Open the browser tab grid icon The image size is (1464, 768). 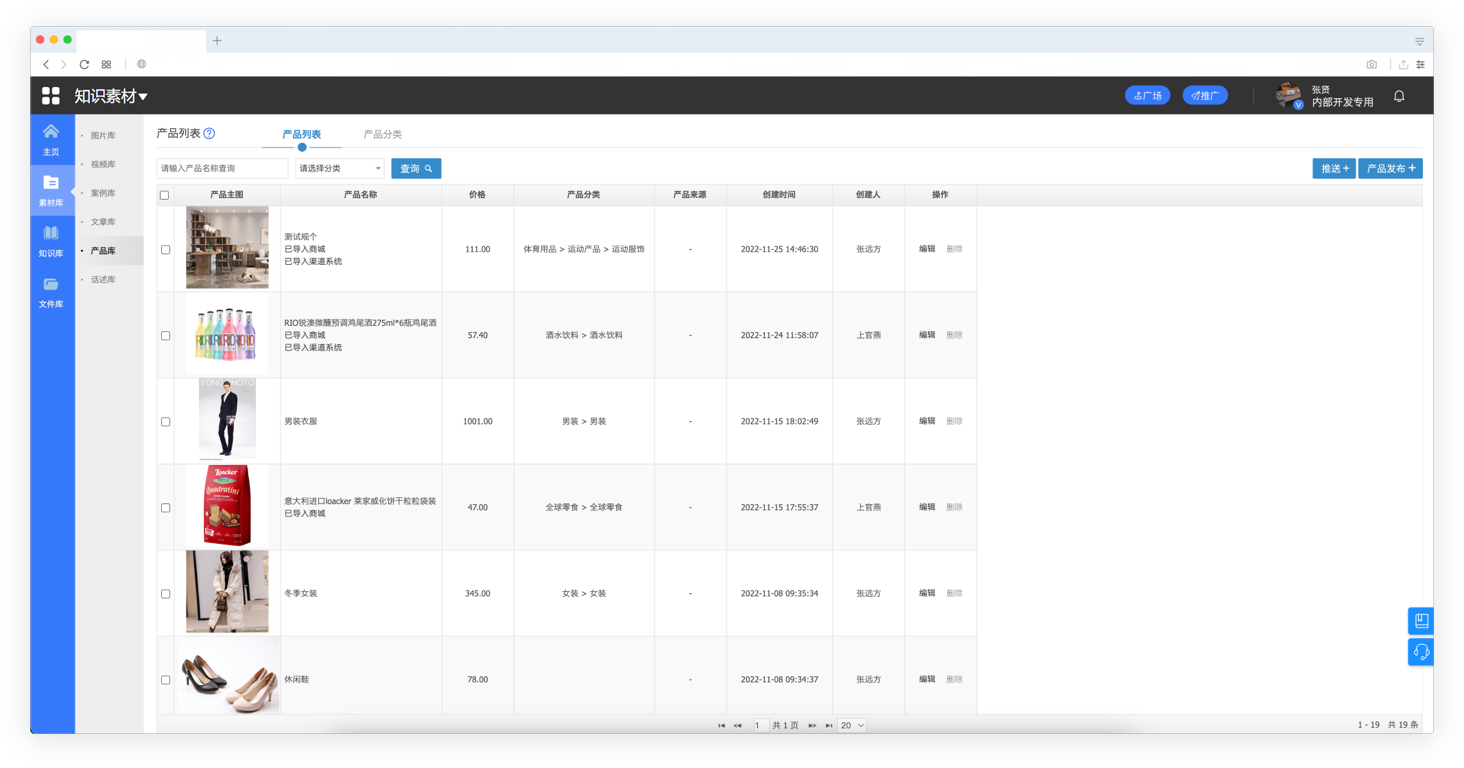[106, 64]
